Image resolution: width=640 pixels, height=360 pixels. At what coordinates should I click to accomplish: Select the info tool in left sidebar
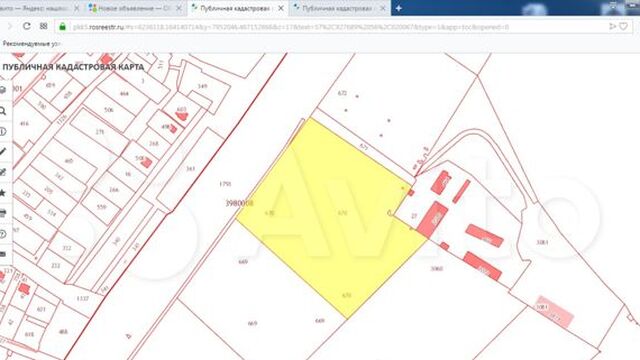tap(3, 131)
